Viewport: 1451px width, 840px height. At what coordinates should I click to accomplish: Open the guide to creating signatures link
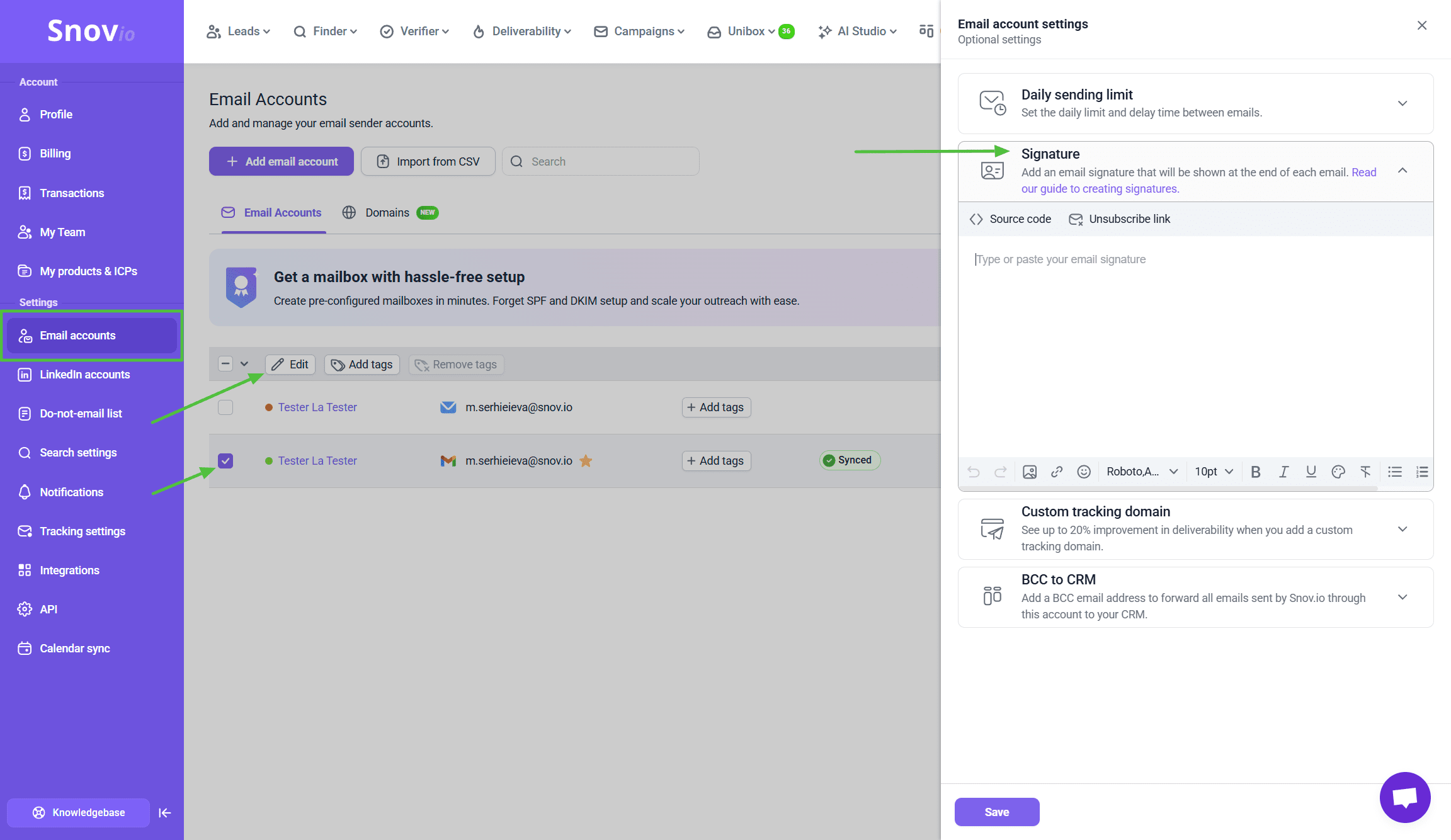tap(1100, 189)
